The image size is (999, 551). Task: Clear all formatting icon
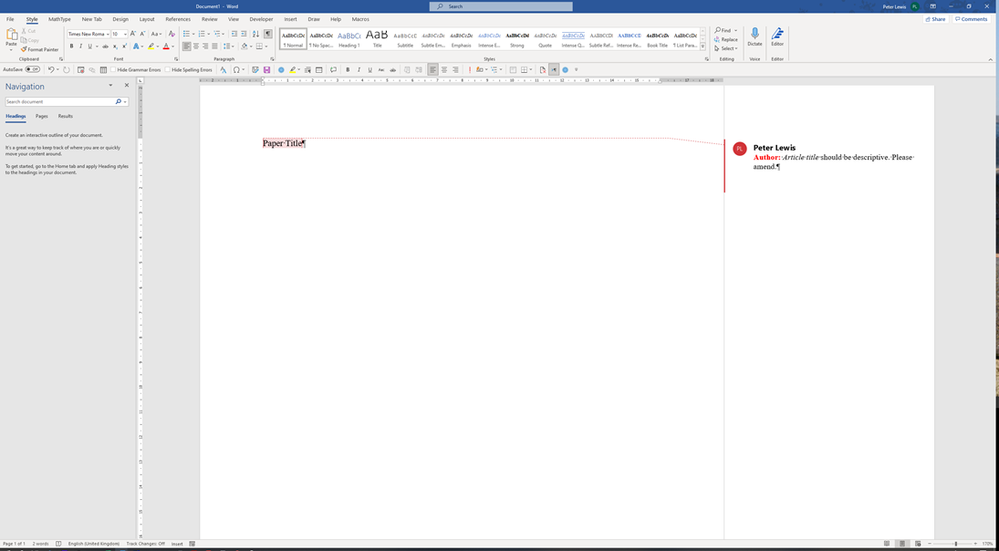click(171, 34)
